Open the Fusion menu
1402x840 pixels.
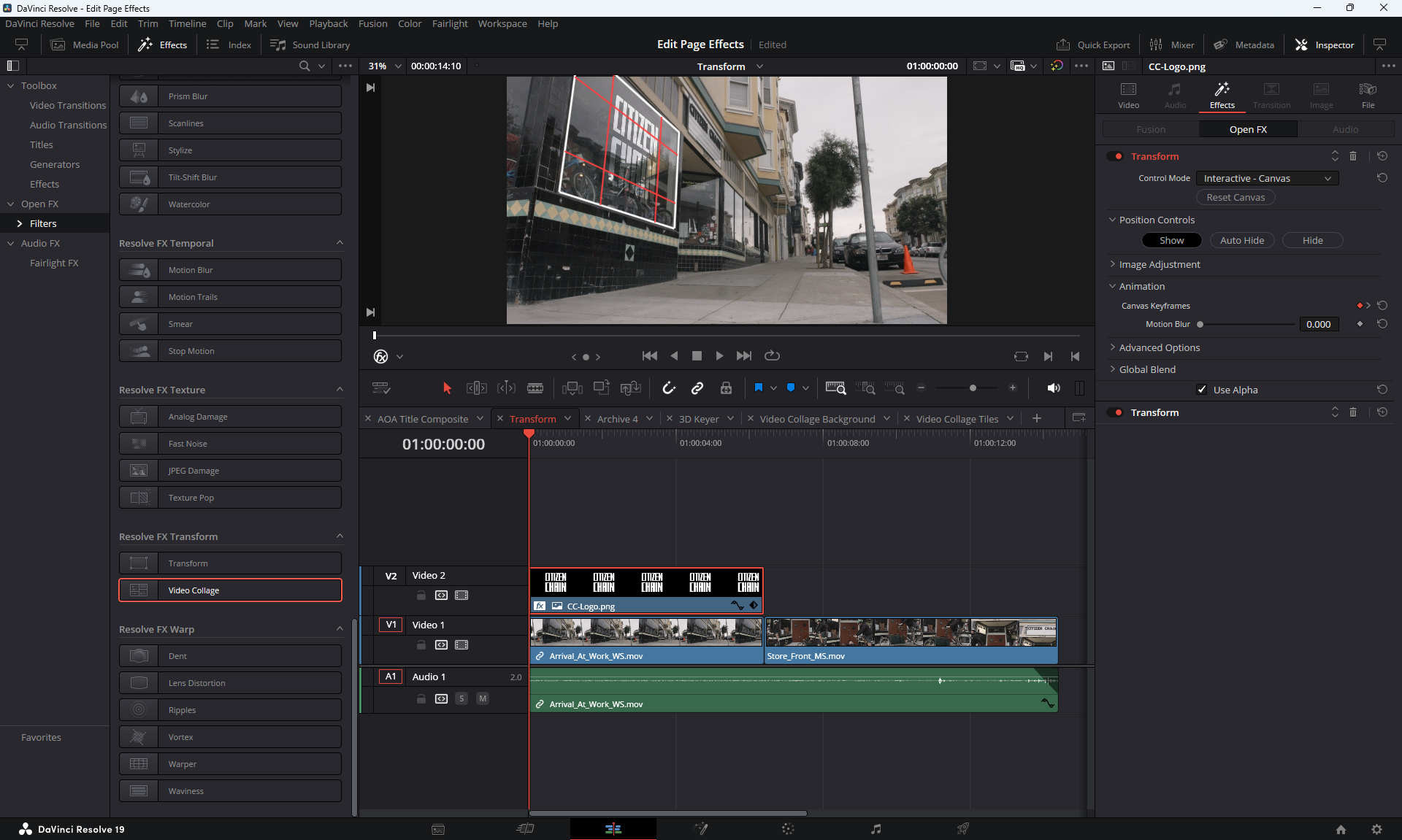coord(372,23)
